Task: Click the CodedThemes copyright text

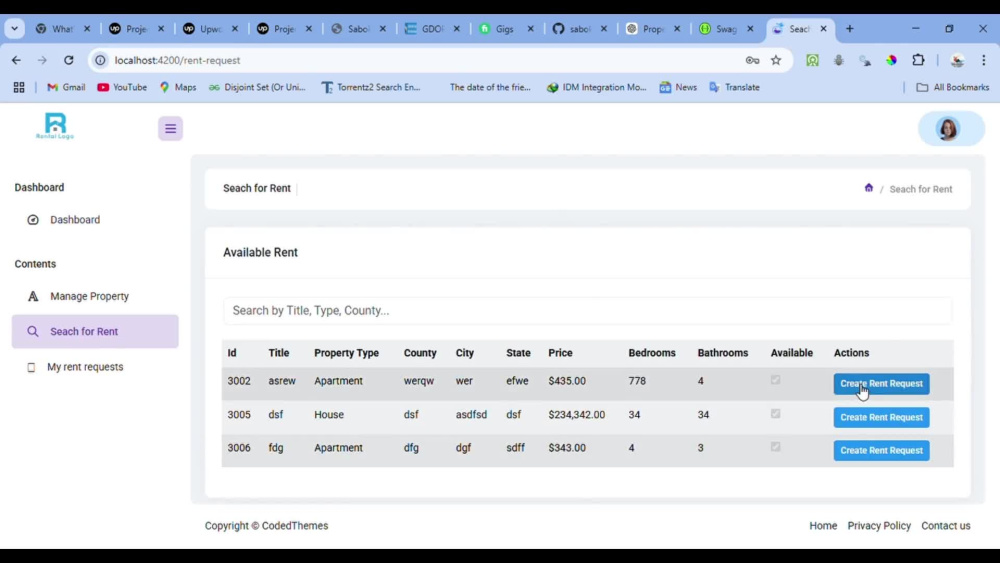Action: [x=267, y=526]
